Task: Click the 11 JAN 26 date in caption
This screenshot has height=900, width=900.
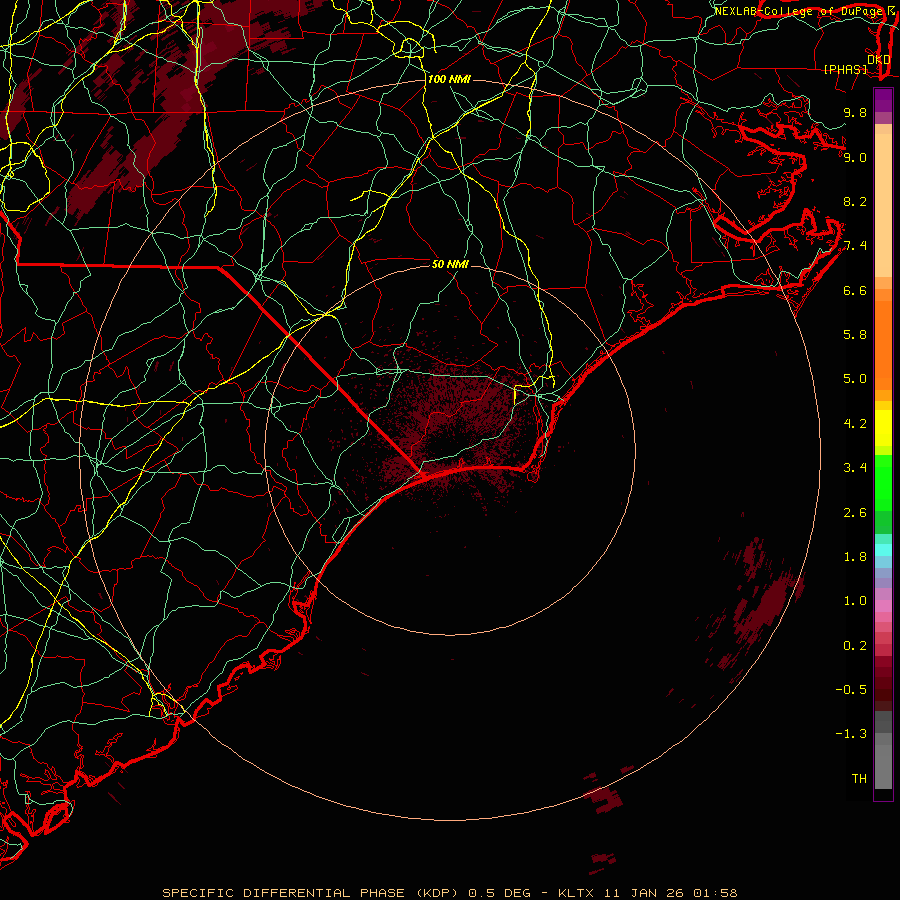Action: [x=645, y=893]
